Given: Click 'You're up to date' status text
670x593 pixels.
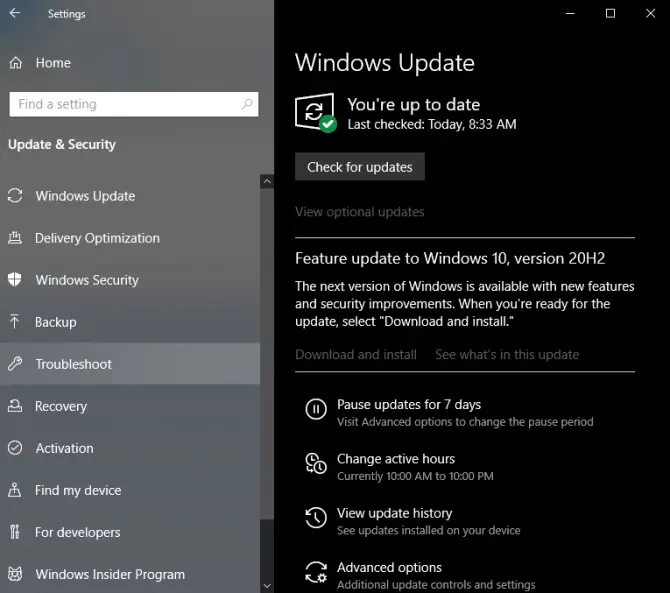Looking at the screenshot, I should pyautogui.click(x=413, y=104).
